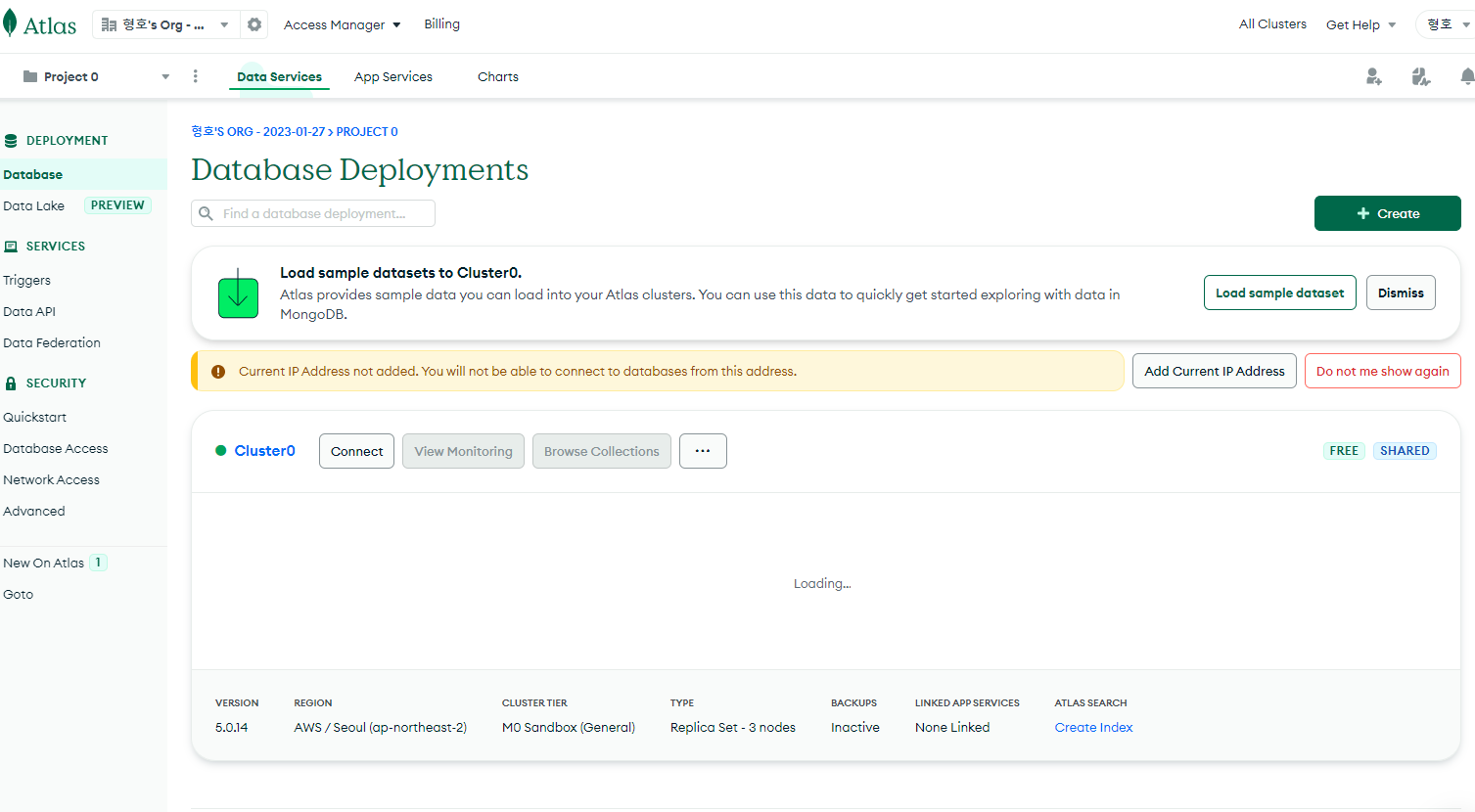Click the organization breadcrumb link

tap(257, 131)
